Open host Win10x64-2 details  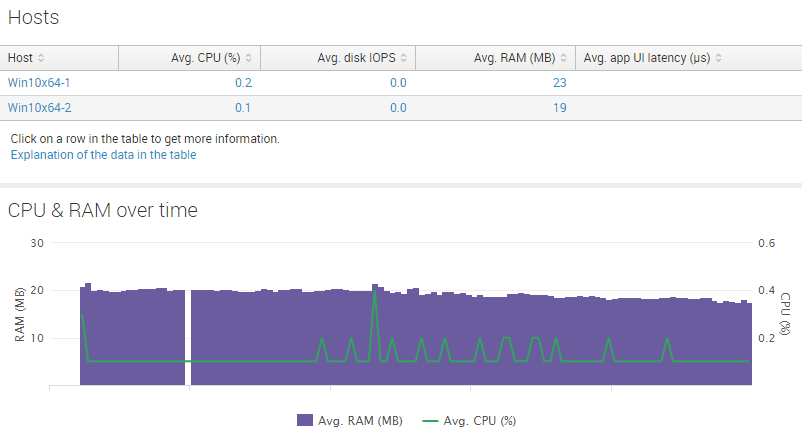(39, 108)
